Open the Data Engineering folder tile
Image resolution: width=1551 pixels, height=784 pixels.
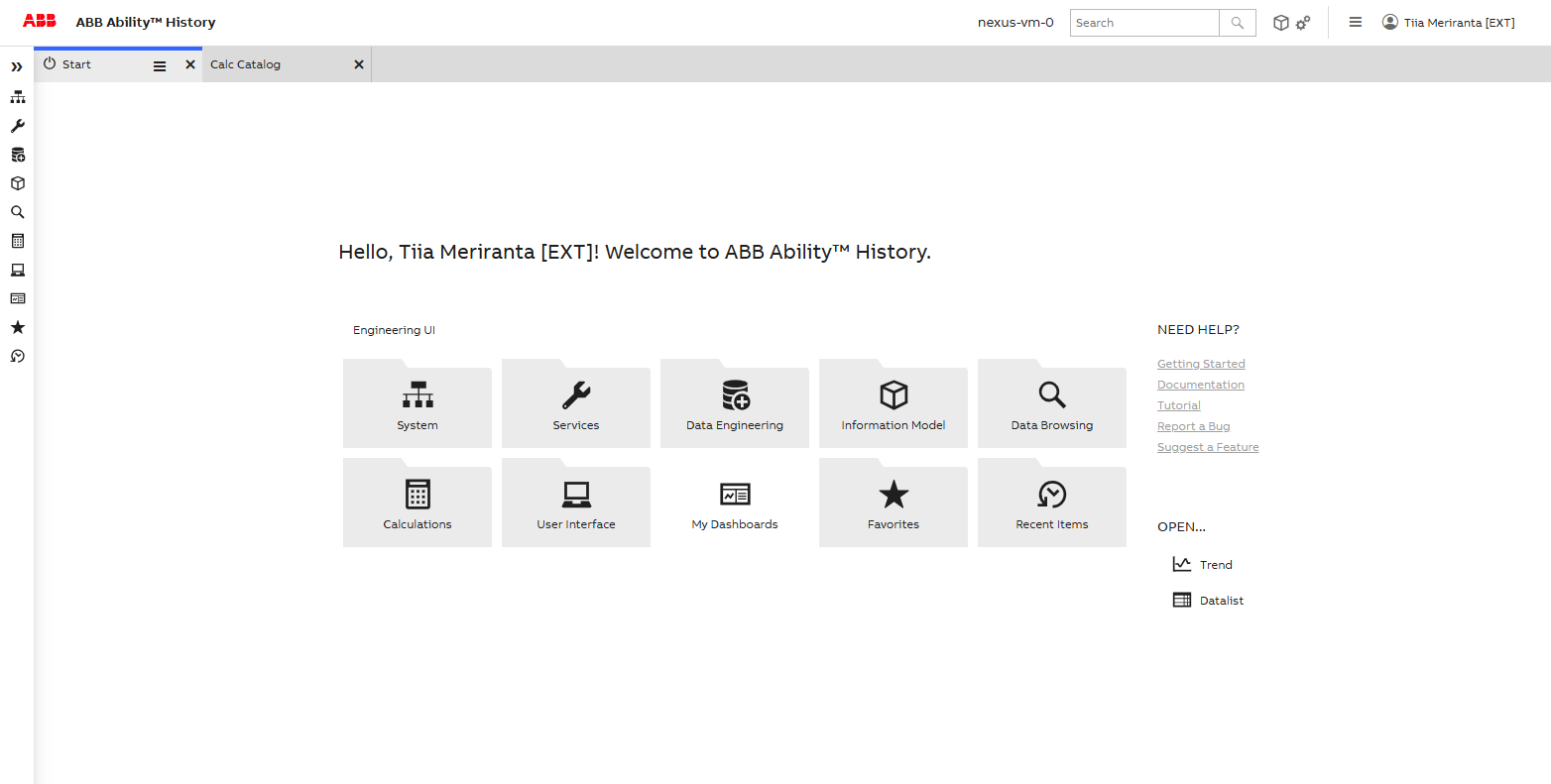735,403
